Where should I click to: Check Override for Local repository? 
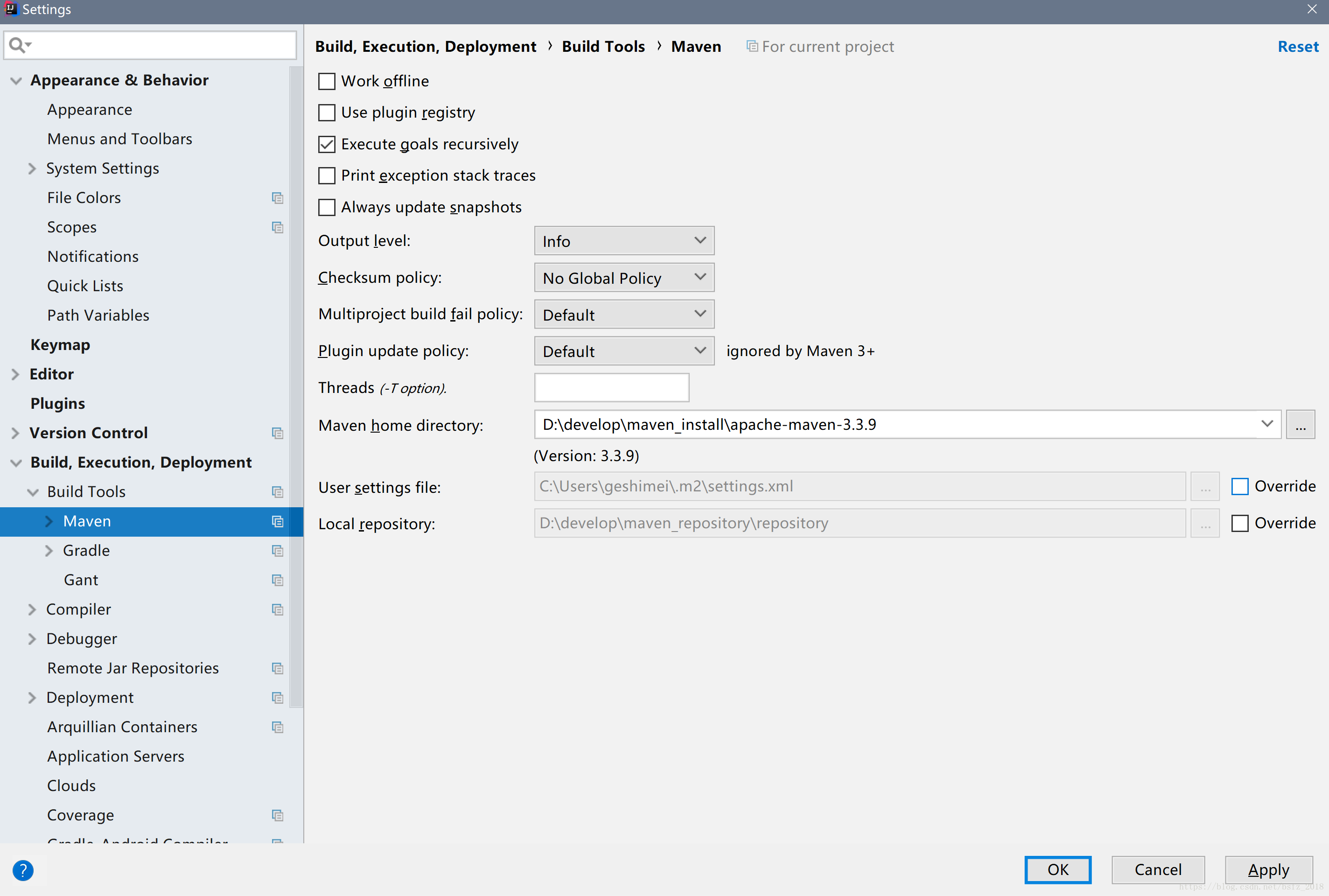1239,523
